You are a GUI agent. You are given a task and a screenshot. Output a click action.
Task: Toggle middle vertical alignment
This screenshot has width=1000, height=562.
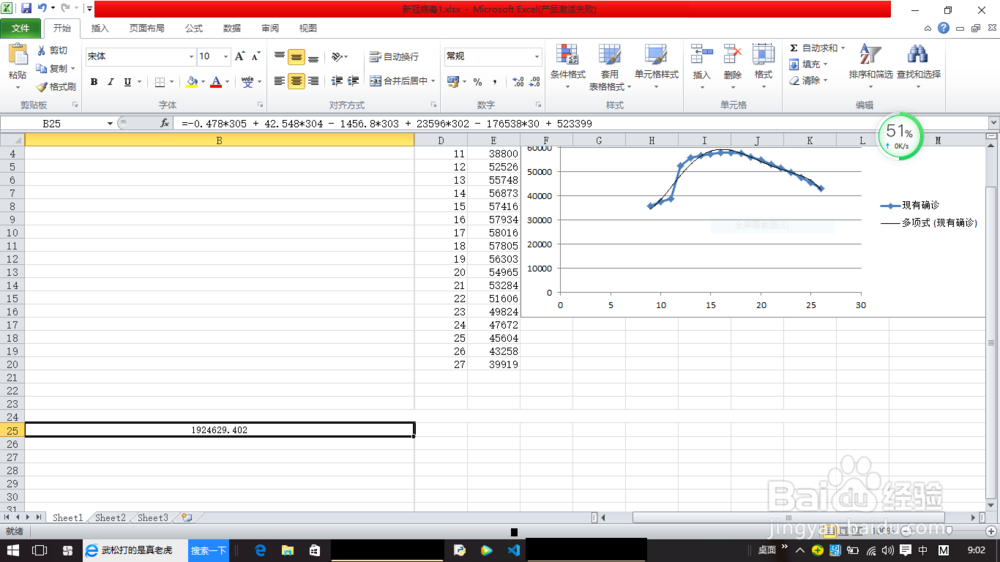(296, 57)
